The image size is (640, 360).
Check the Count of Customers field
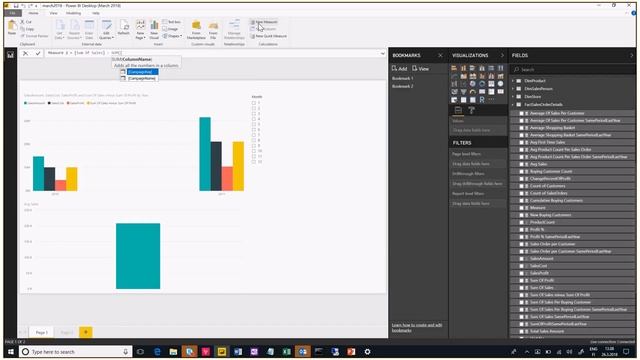(521, 186)
